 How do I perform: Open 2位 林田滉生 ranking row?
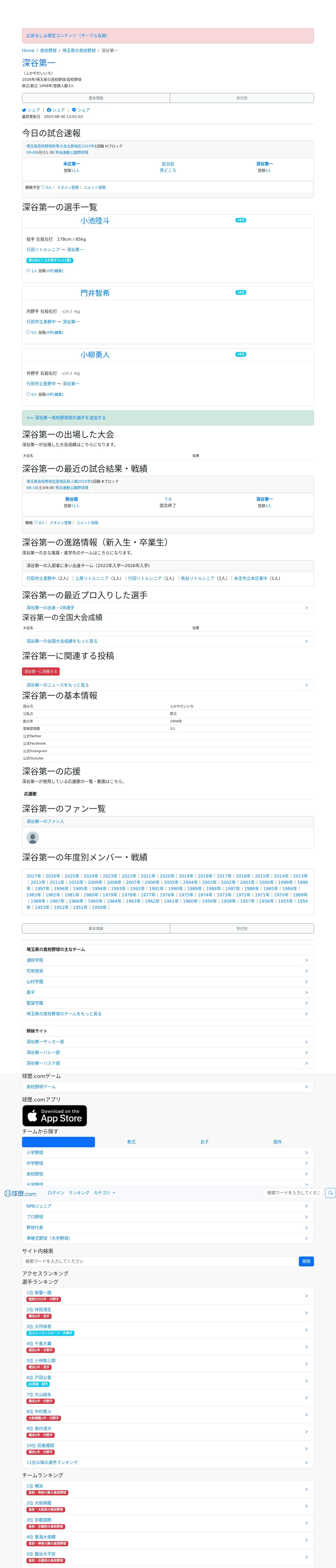[x=168, y=1313]
